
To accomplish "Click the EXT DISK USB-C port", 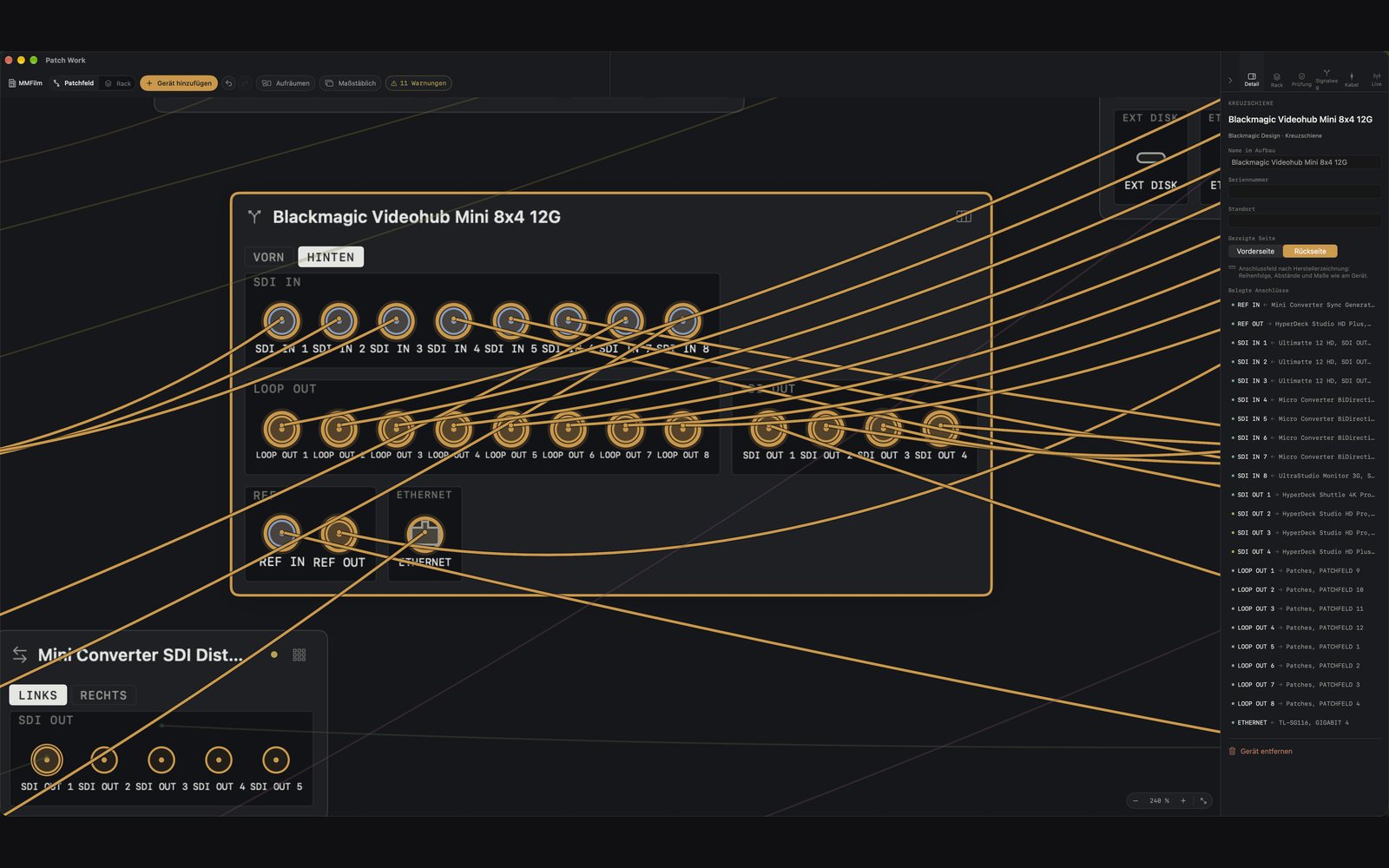I will point(1151,158).
